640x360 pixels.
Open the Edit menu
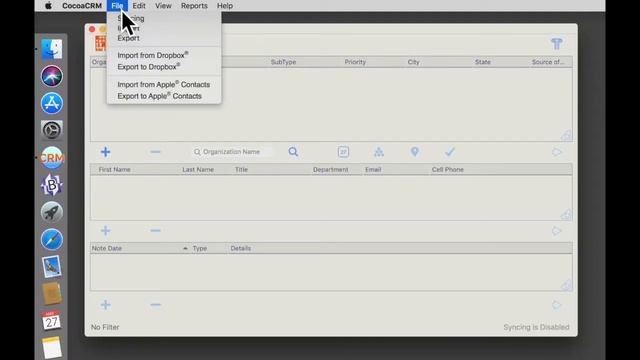tap(139, 6)
